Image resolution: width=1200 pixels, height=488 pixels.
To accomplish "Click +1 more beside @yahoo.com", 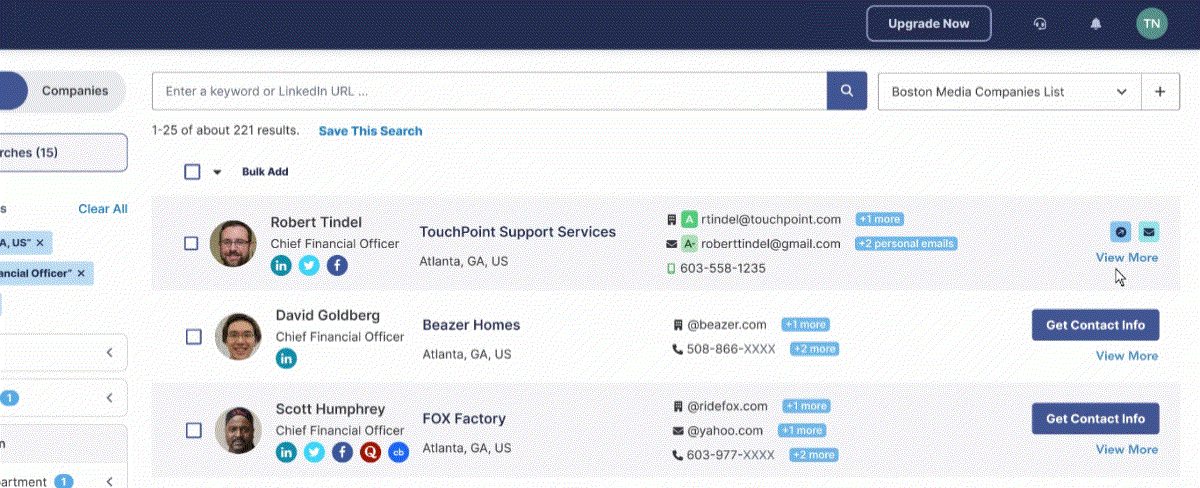I will [801, 431].
